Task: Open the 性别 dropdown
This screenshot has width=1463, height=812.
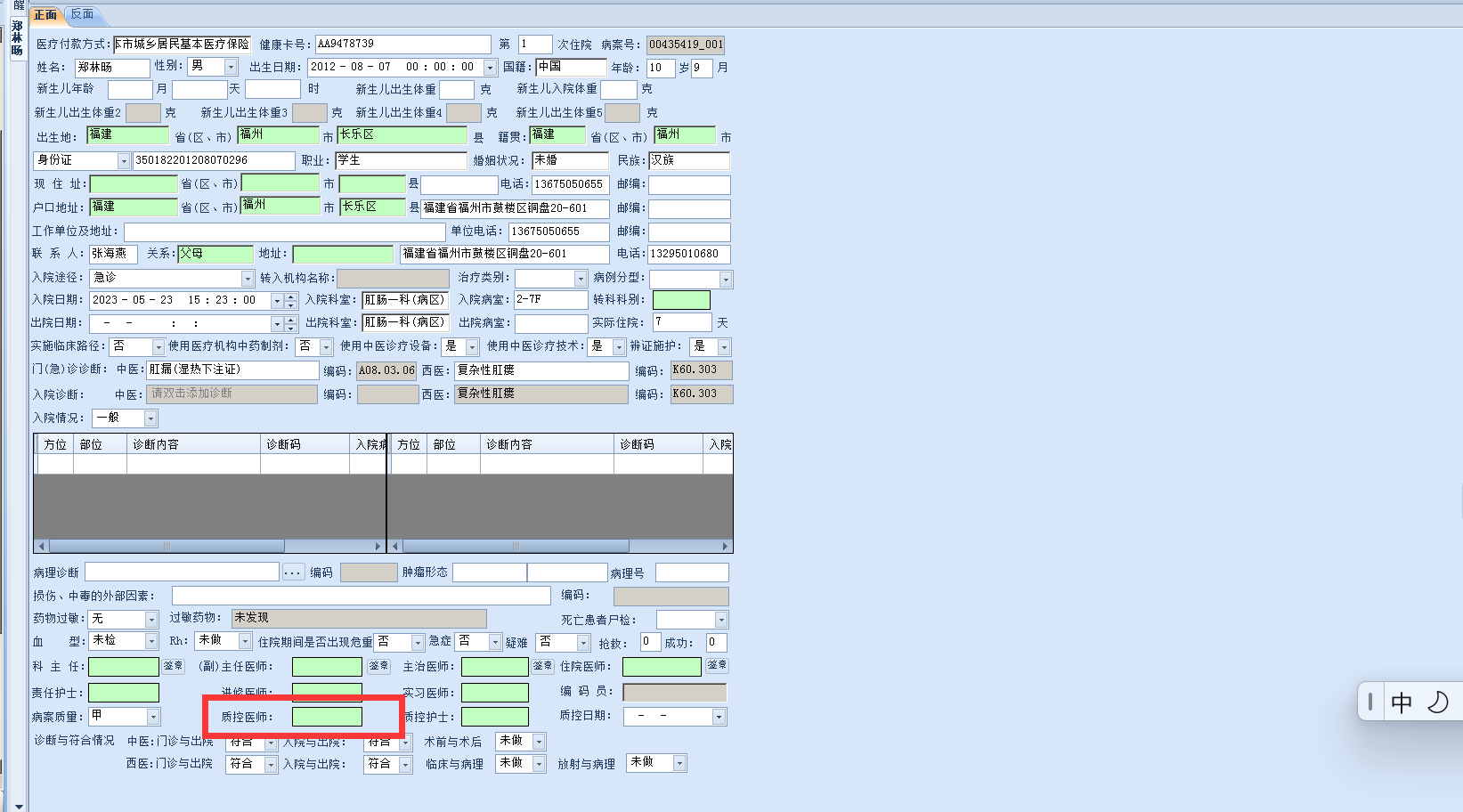Action: pos(231,67)
